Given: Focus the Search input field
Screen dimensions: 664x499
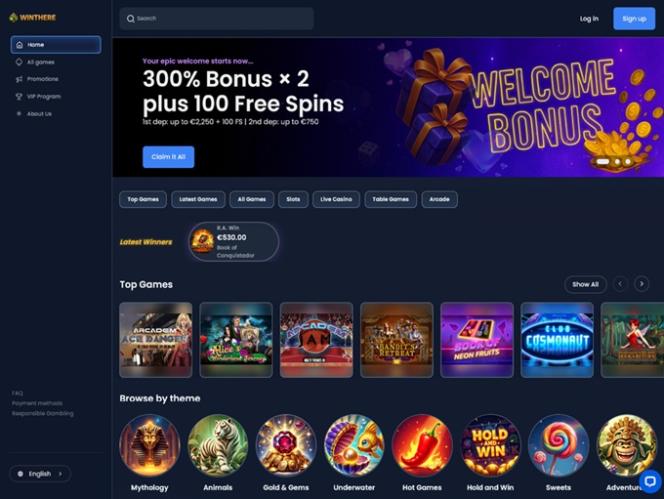Looking at the screenshot, I should tap(216, 19).
